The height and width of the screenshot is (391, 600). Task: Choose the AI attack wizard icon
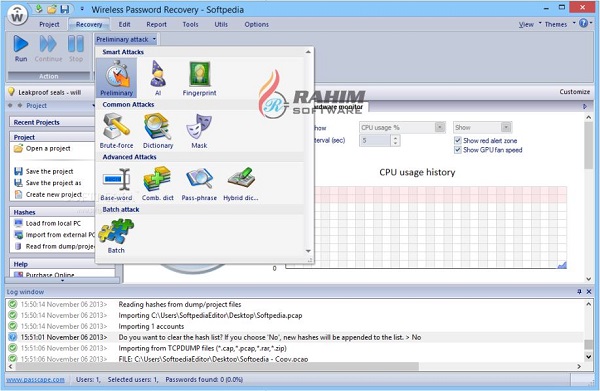(x=158, y=78)
